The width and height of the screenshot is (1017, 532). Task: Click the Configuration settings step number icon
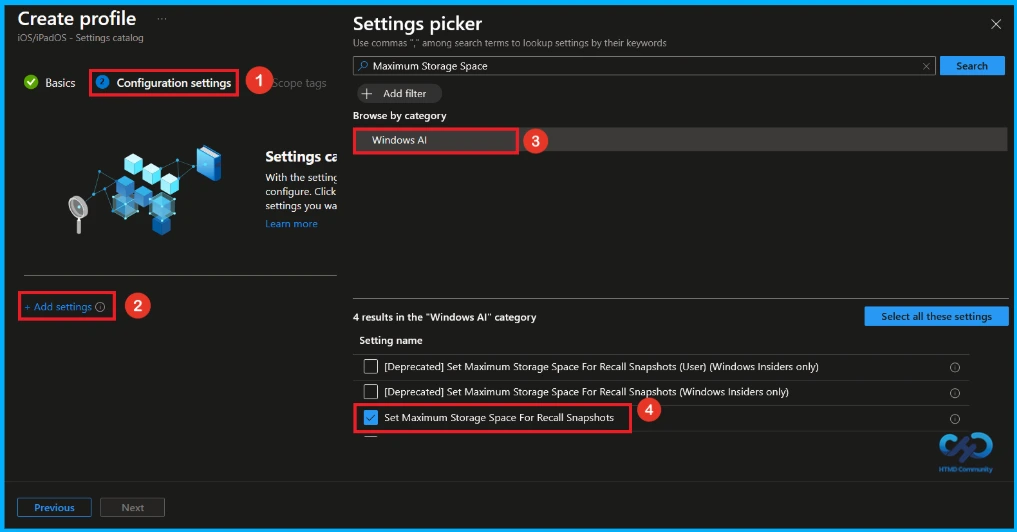point(102,82)
